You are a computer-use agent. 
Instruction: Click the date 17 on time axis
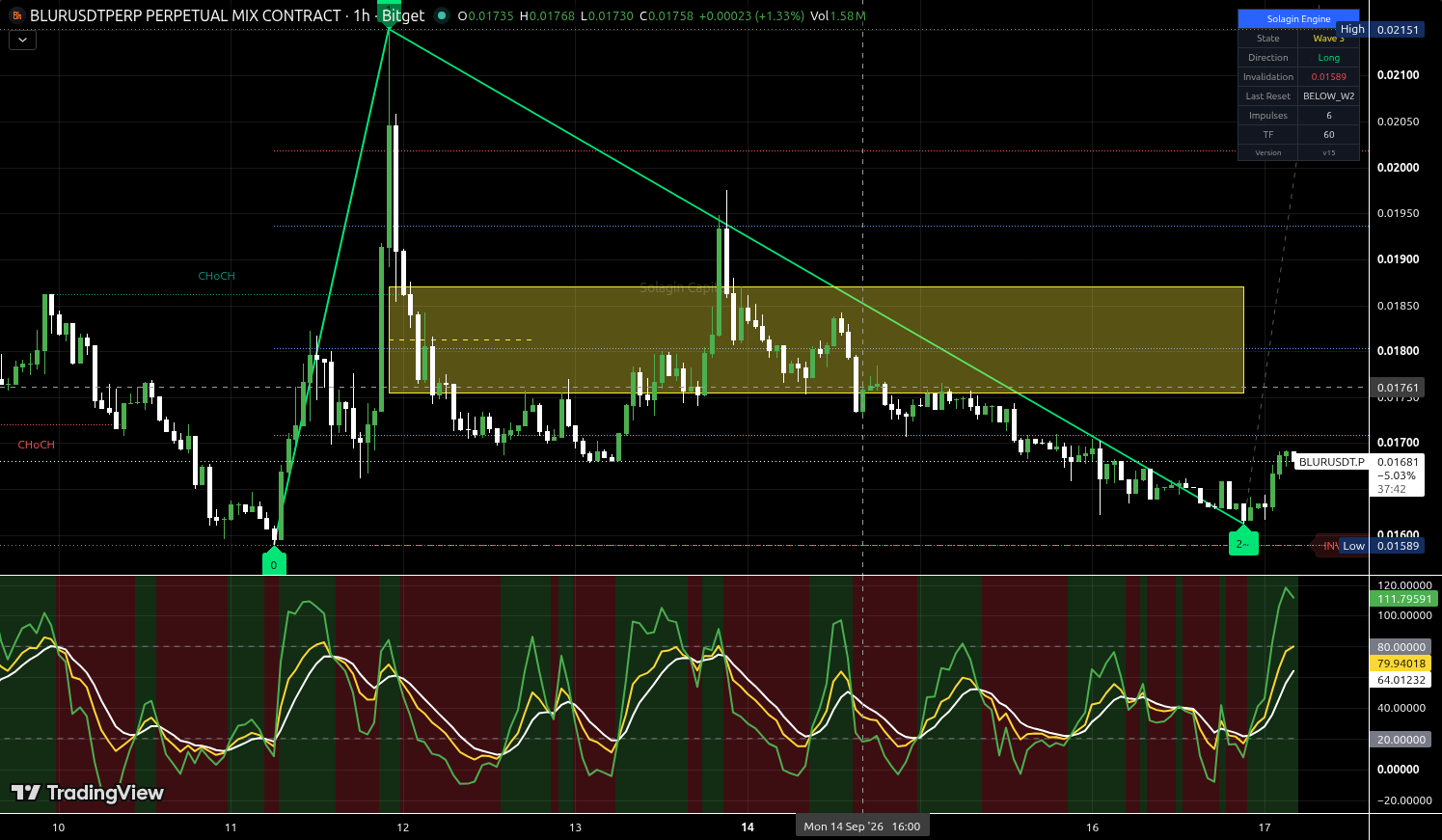point(1265,827)
